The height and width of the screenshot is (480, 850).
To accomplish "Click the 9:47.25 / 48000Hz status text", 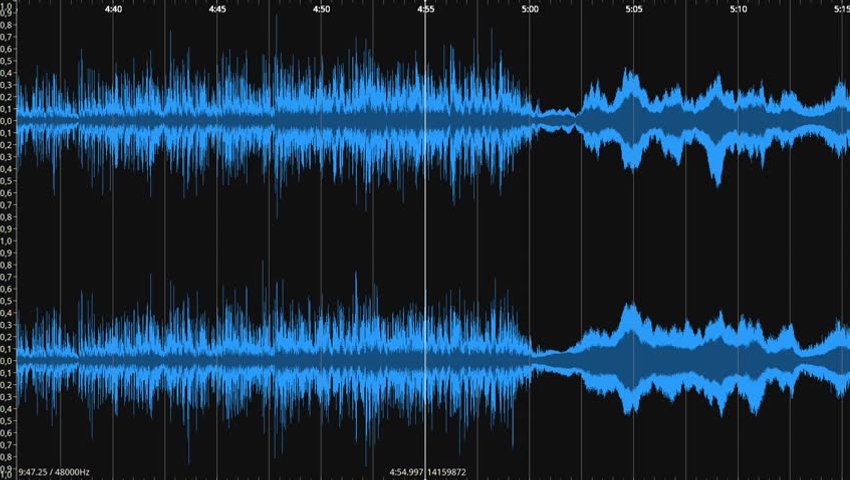I will [x=54, y=472].
